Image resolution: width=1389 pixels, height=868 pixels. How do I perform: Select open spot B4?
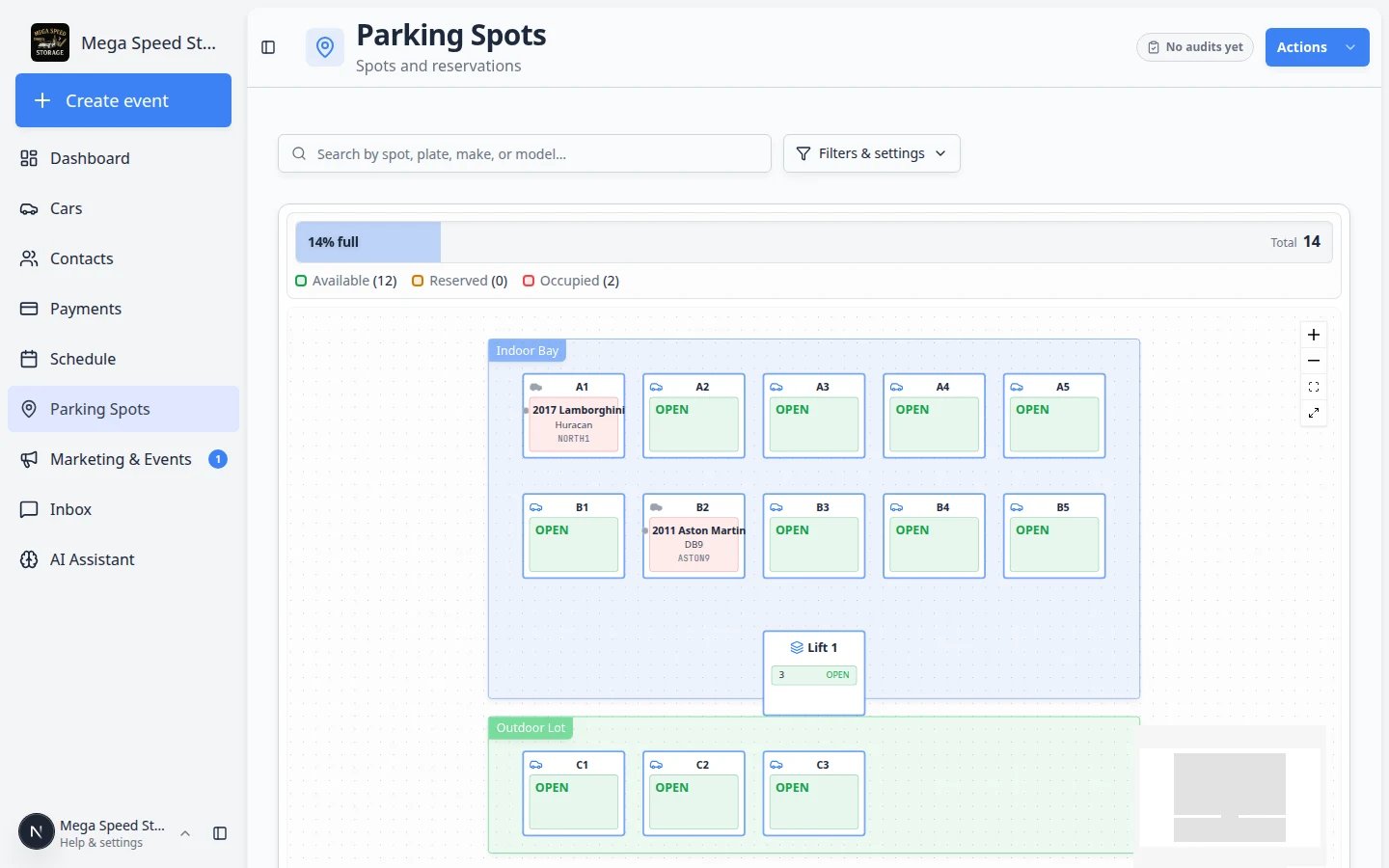click(x=934, y=536)
